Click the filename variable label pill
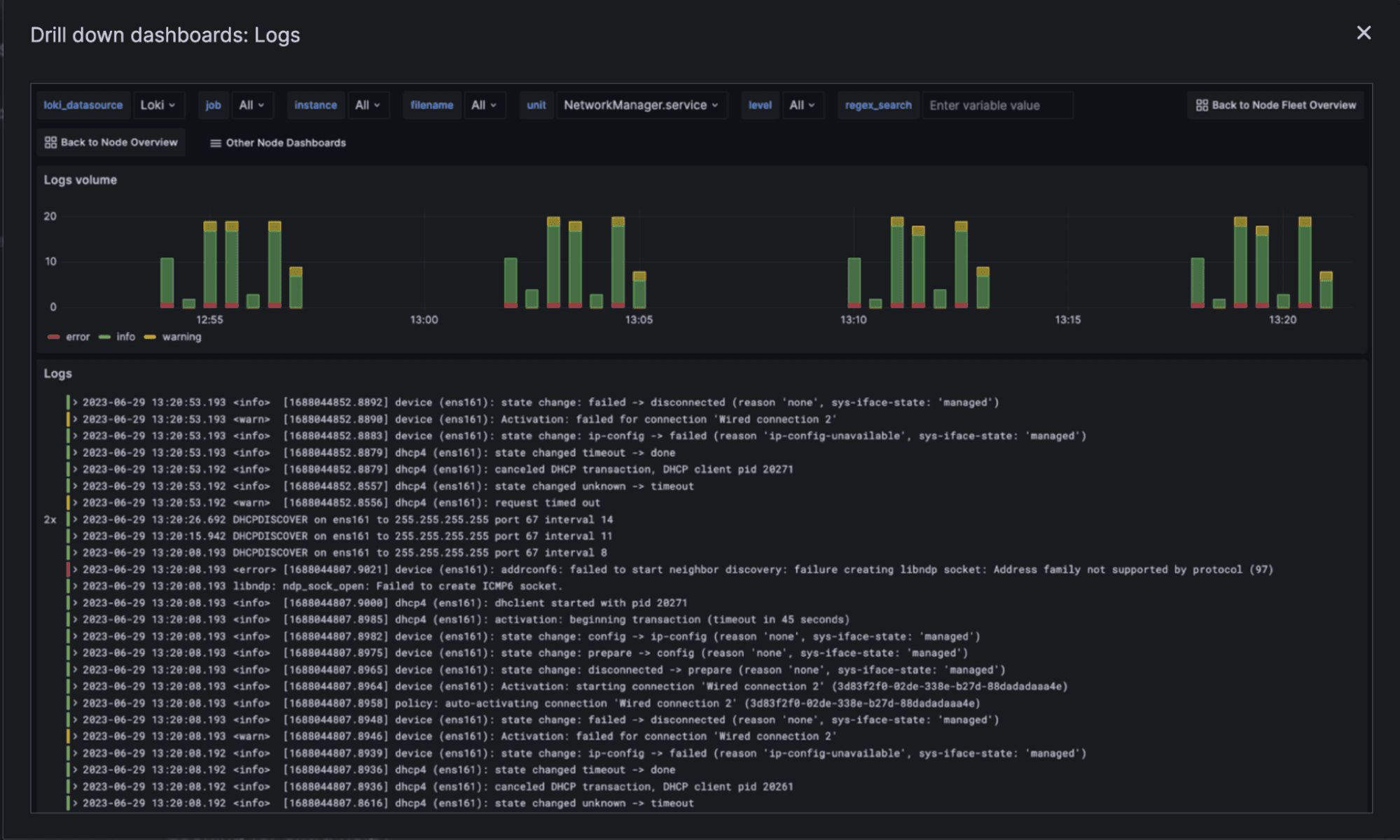1400x840 pixels. pyautogui.click(x=431, y=104)
